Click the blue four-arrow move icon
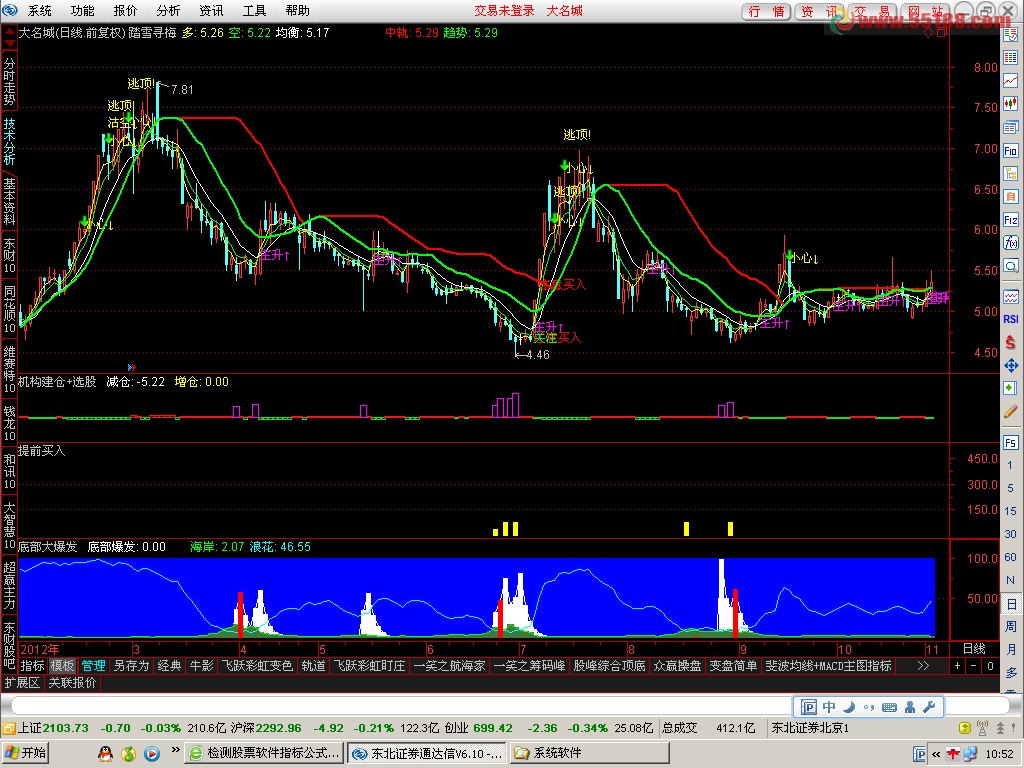The height and width of the screenshot is (768, 1024). (1010, 365)
